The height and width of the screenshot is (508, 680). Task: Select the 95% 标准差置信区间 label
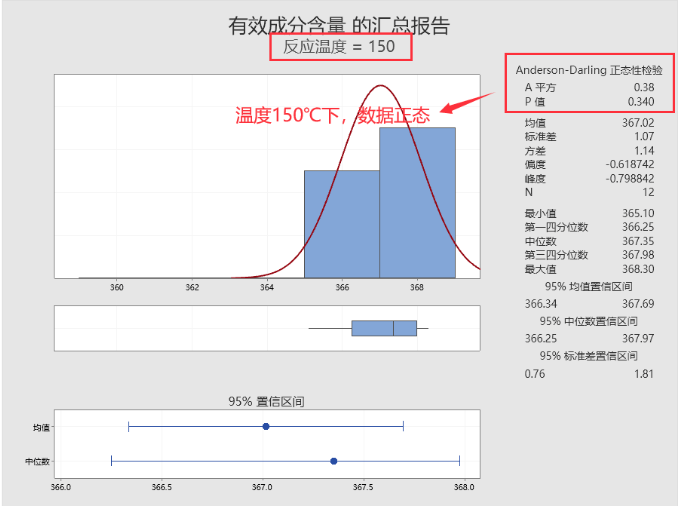coord(587,356)
